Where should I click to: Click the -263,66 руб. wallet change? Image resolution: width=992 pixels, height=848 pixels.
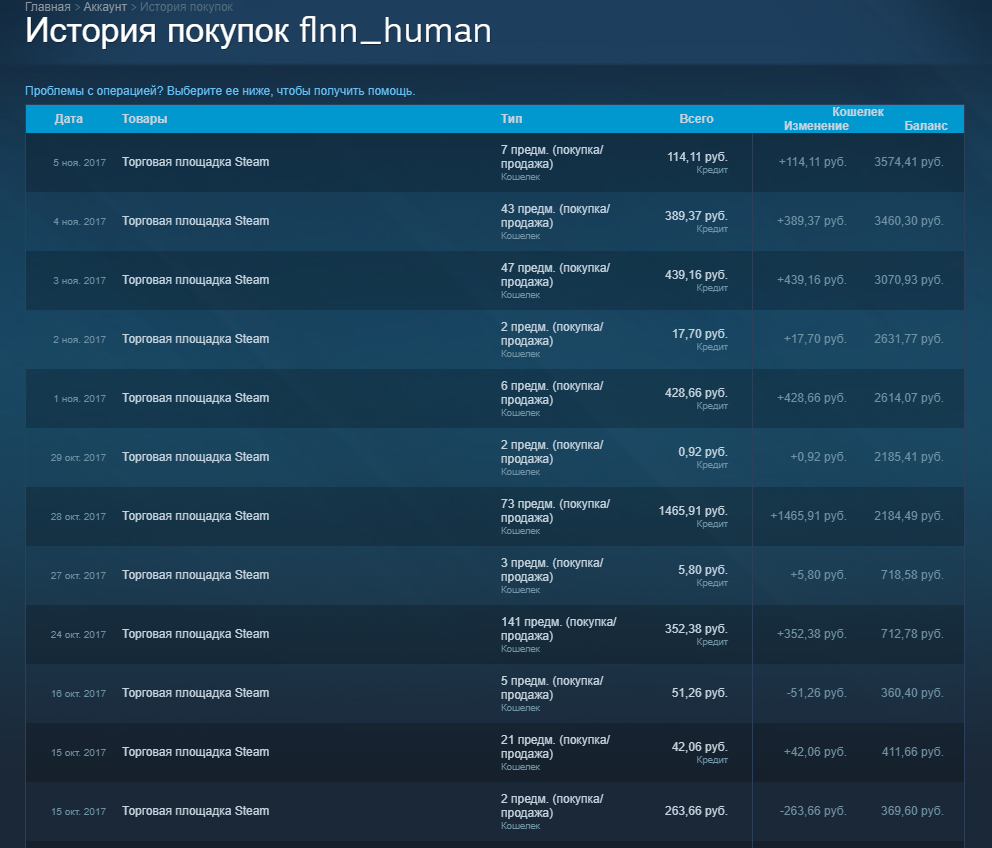[813, 811]
